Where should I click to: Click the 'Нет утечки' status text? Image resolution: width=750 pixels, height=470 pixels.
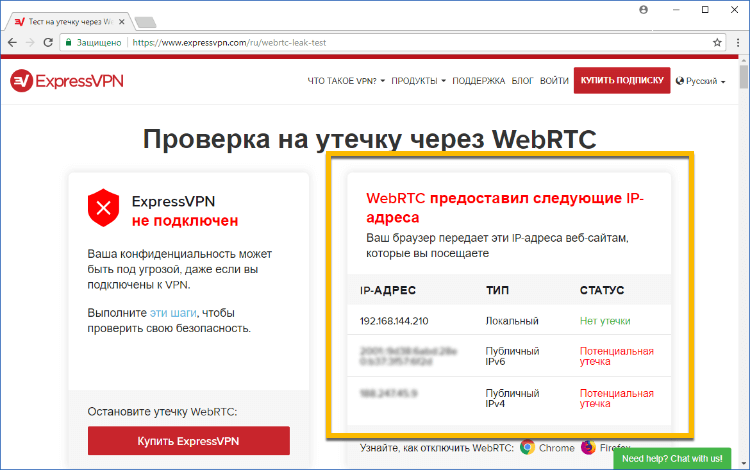click(605, 321)
